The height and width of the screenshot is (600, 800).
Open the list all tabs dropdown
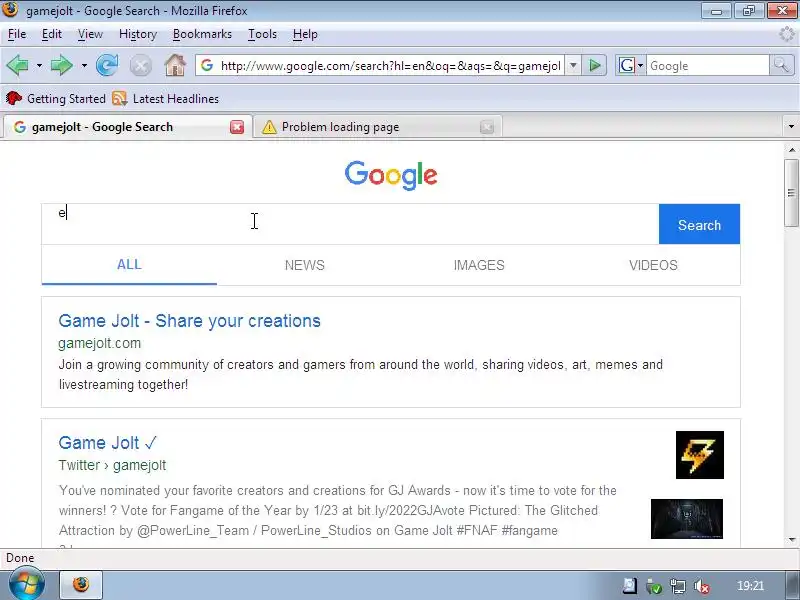[x=791, y=127]
